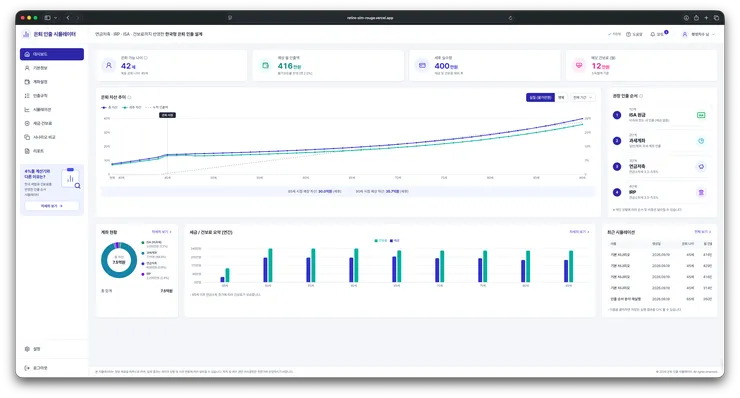Click the bank building icon beside IRP
The image size is (740, 398).
point(701,192)
